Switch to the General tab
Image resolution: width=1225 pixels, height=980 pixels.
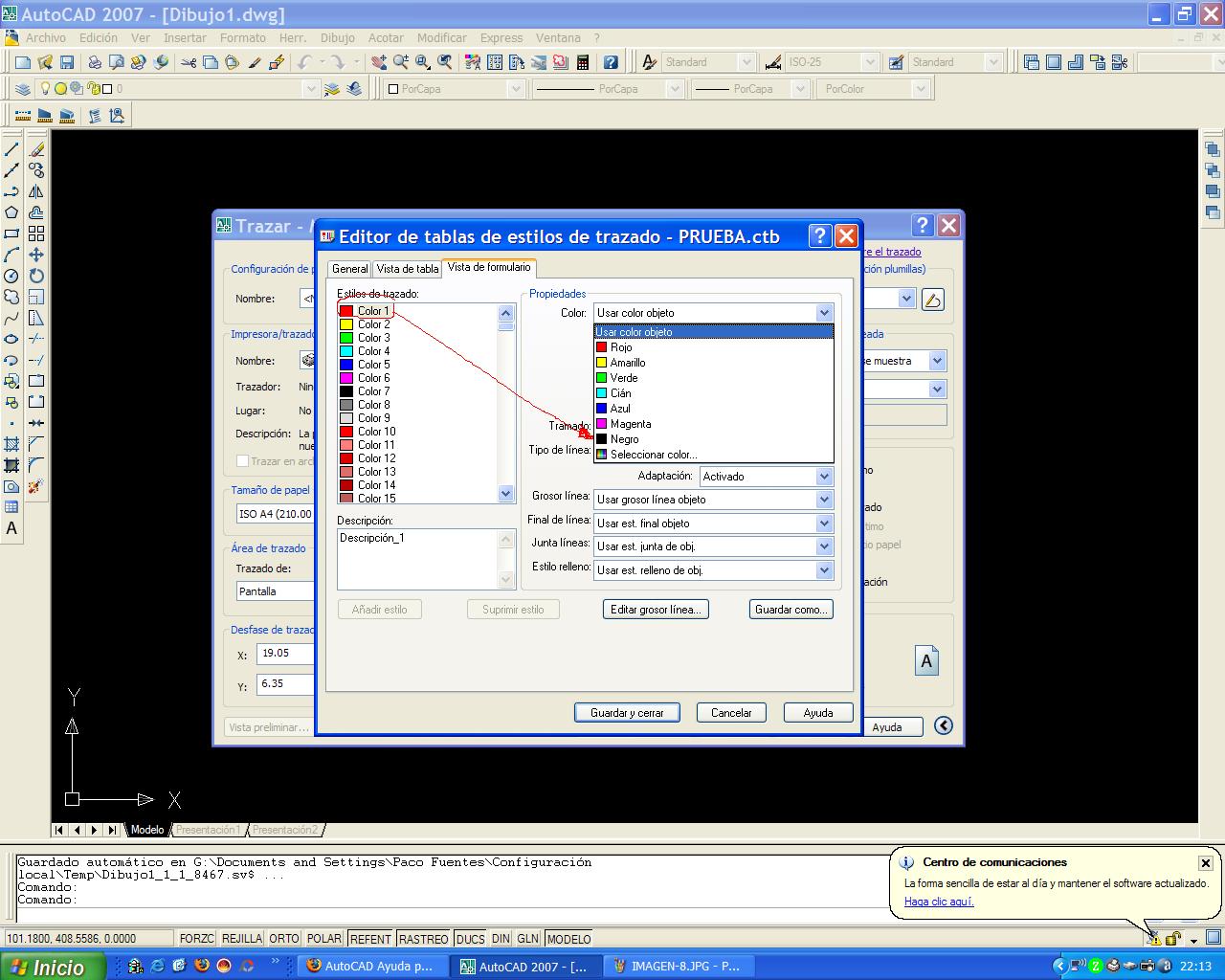pos(349,269)
